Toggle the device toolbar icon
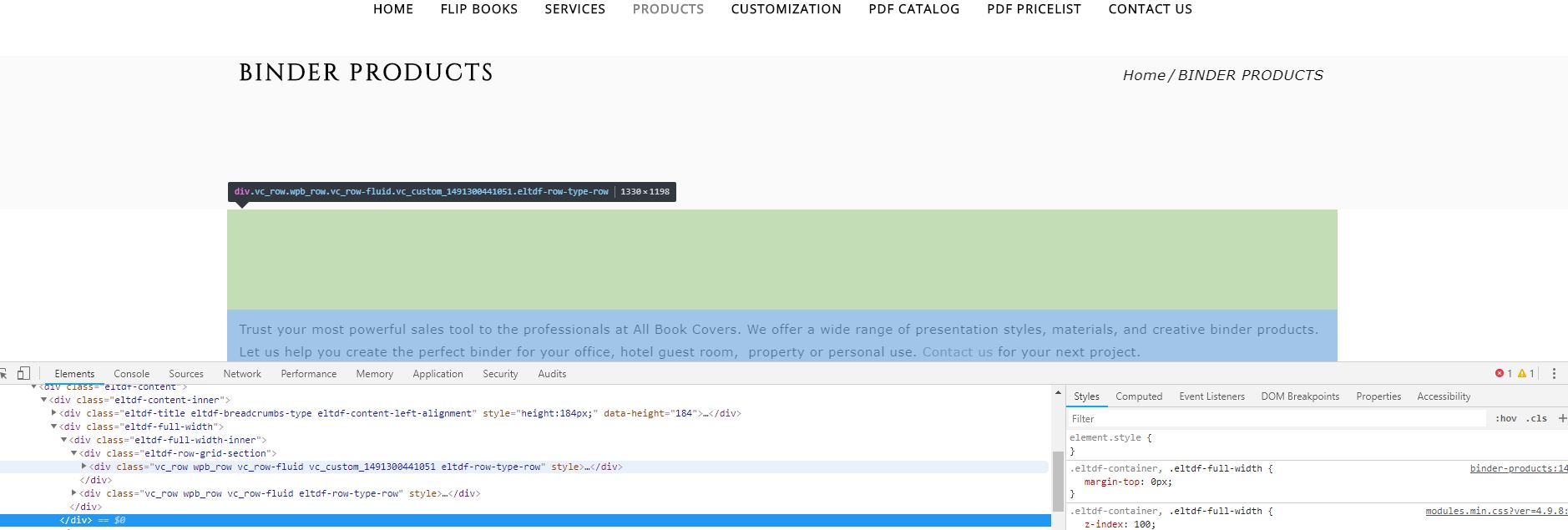This screenshot has height=530, width=1568. click(24, 373)
